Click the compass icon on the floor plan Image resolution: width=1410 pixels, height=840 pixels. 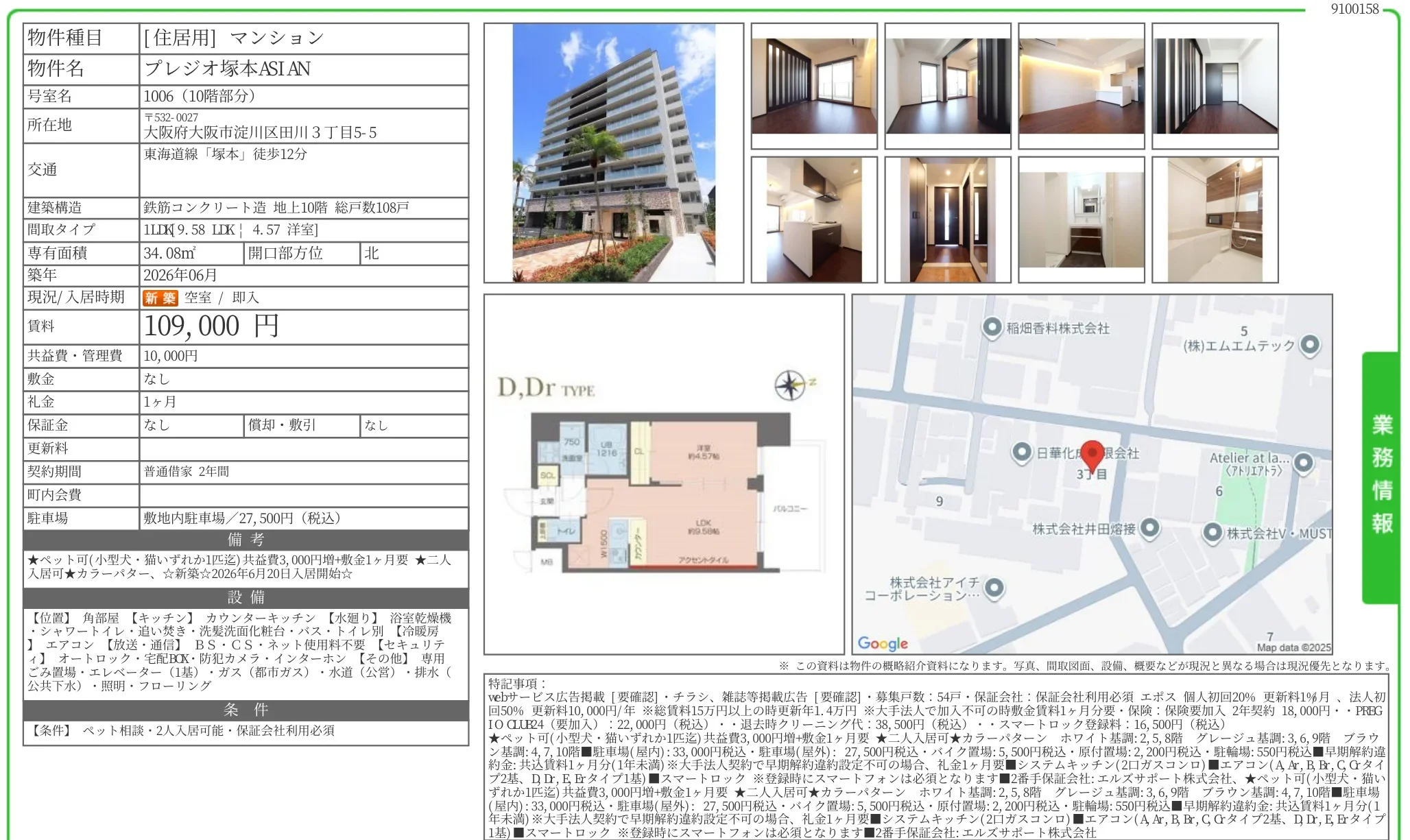point(791,385)
